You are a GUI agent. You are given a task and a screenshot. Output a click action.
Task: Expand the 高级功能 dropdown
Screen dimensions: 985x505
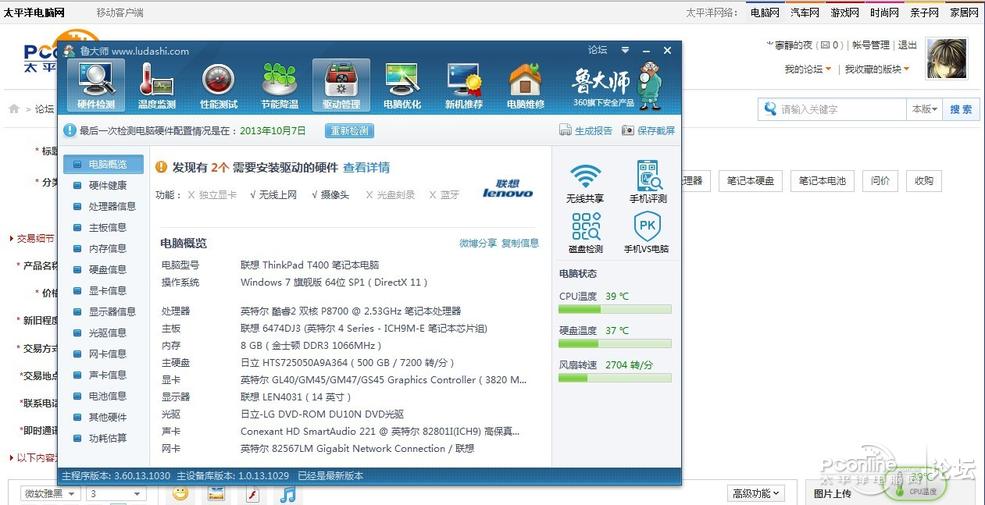(756, 494)
